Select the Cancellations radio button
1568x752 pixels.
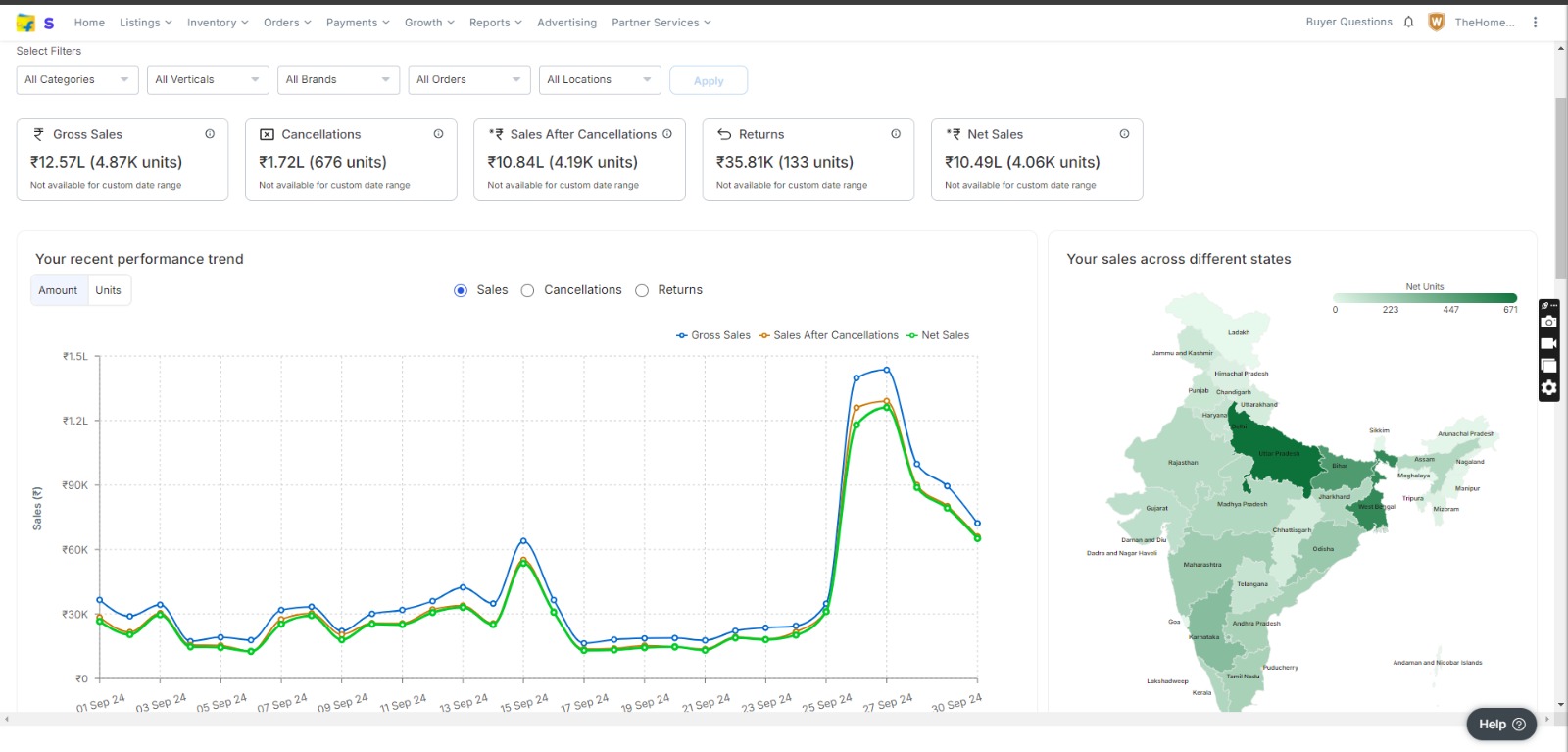click(x=527, y=290)
